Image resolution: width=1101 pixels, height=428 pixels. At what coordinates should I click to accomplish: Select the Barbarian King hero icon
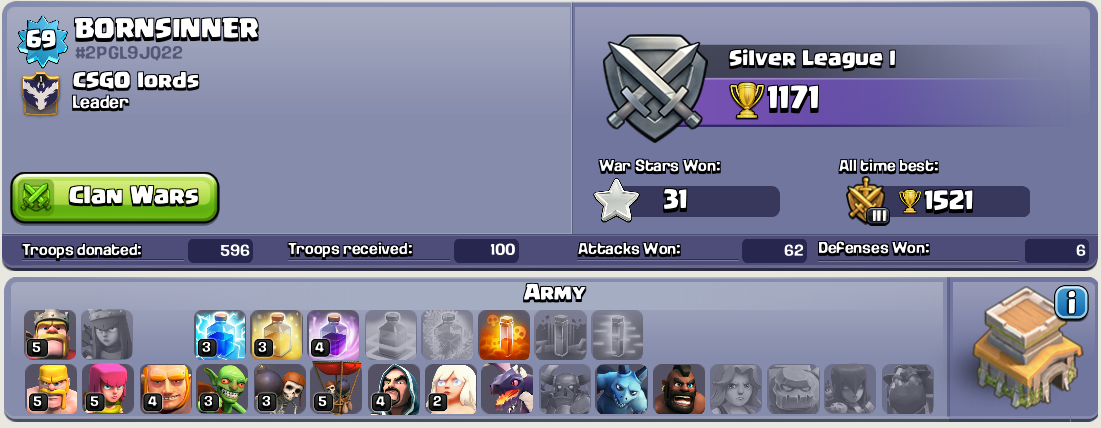pos(50,335)
